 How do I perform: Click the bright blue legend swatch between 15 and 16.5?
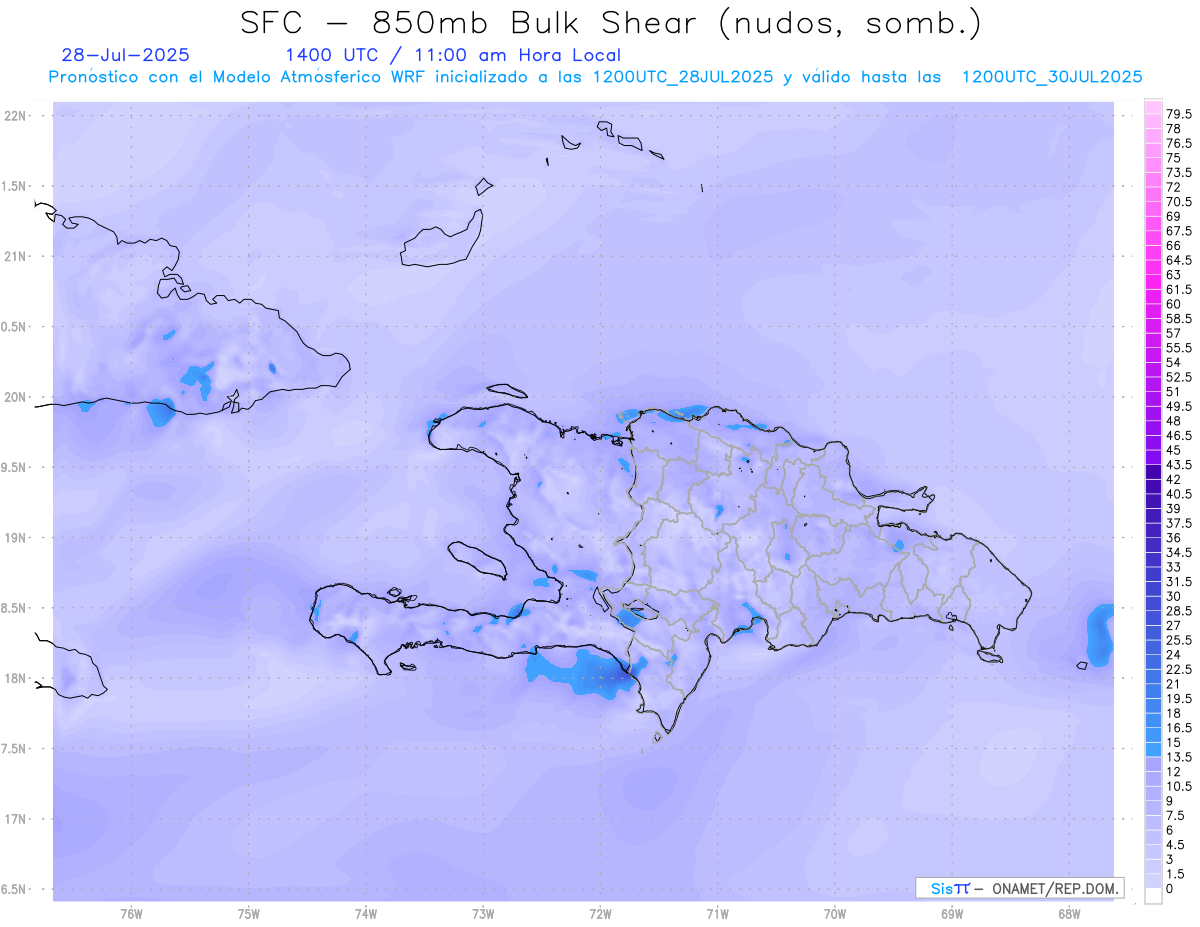1153,735
